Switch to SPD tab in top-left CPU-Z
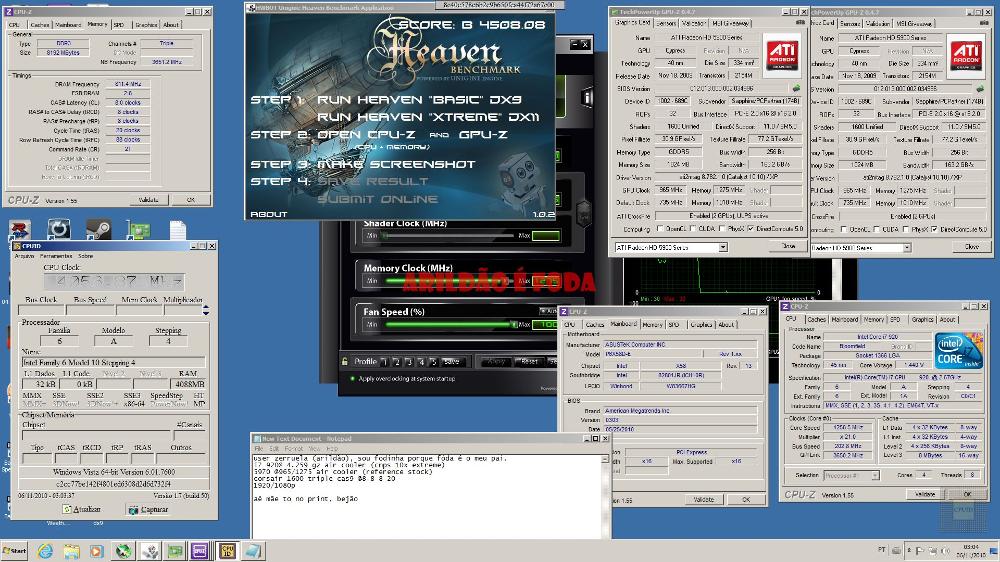This screenshot has height=562, width=1000. point(119,25)
